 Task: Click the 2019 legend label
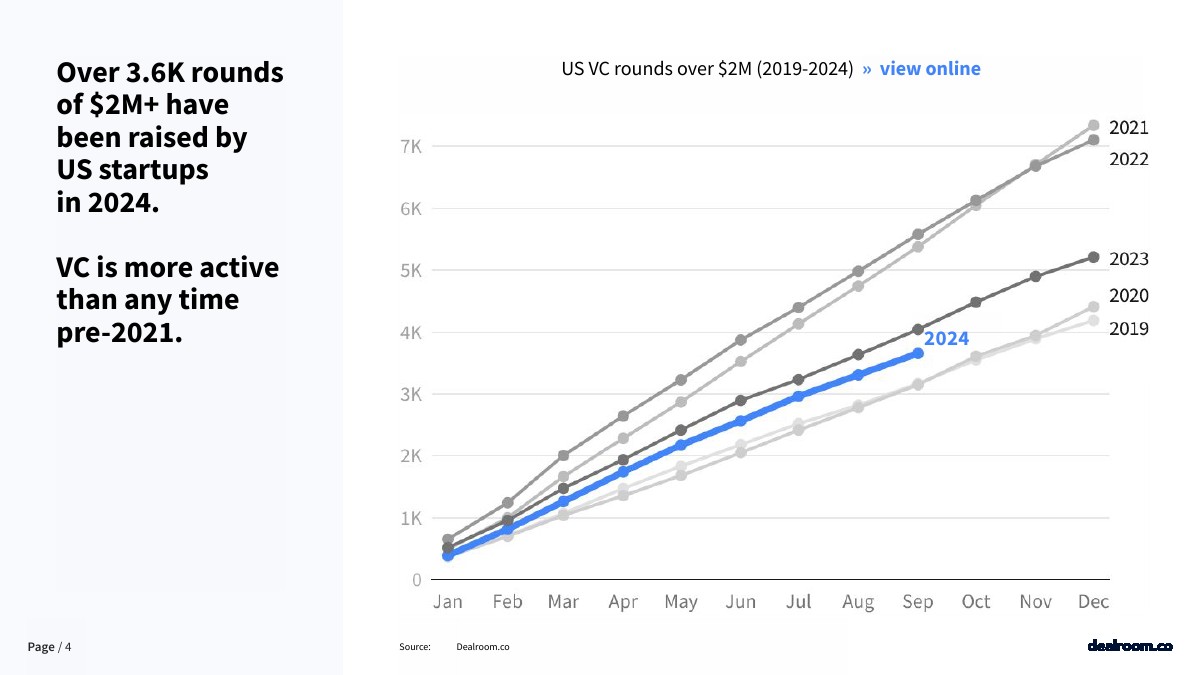(1129, 329)
